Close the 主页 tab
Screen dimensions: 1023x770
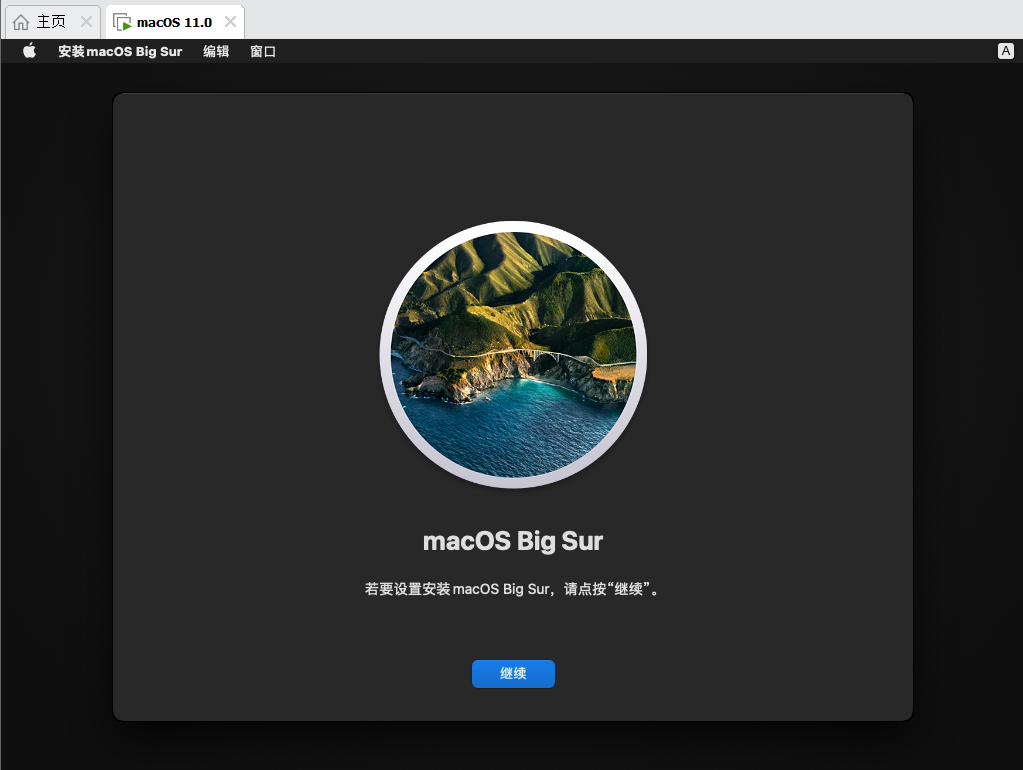[86, 22]
